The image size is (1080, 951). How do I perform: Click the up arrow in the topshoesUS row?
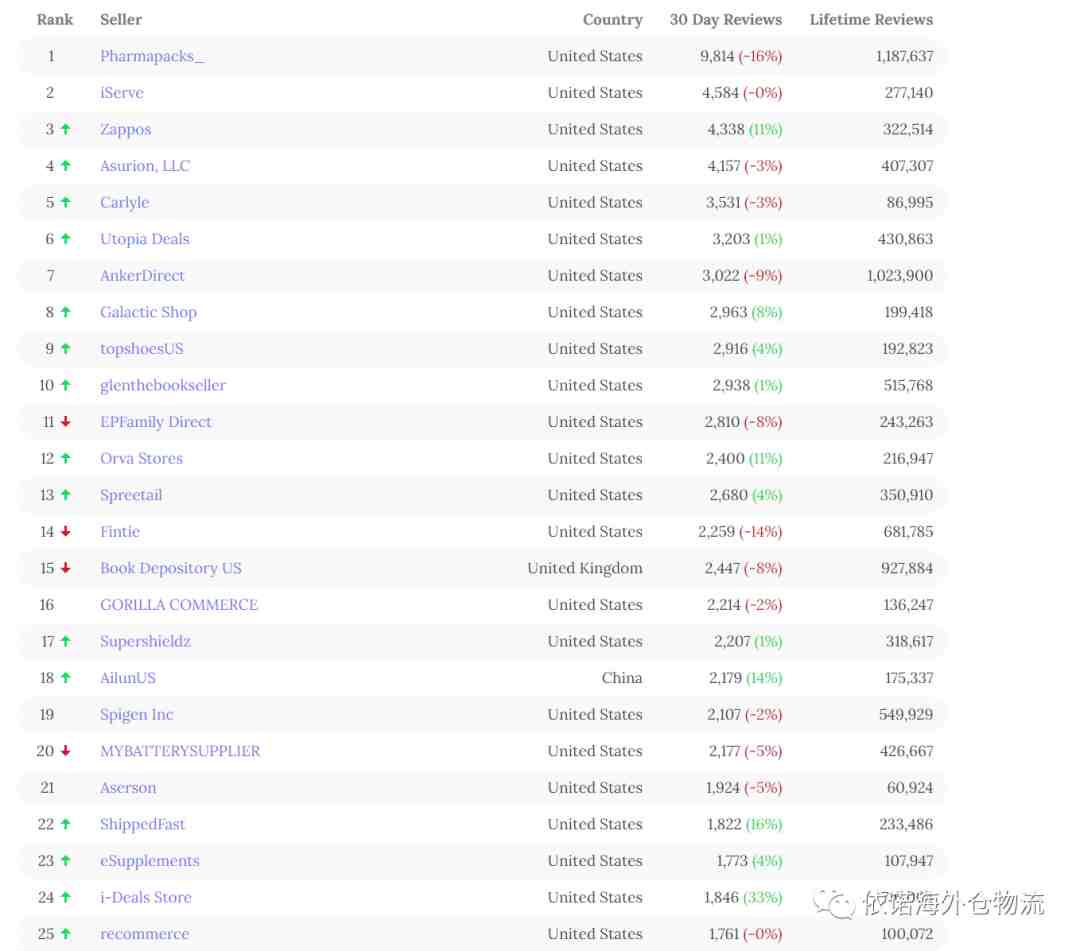click(x=65, y=348)
